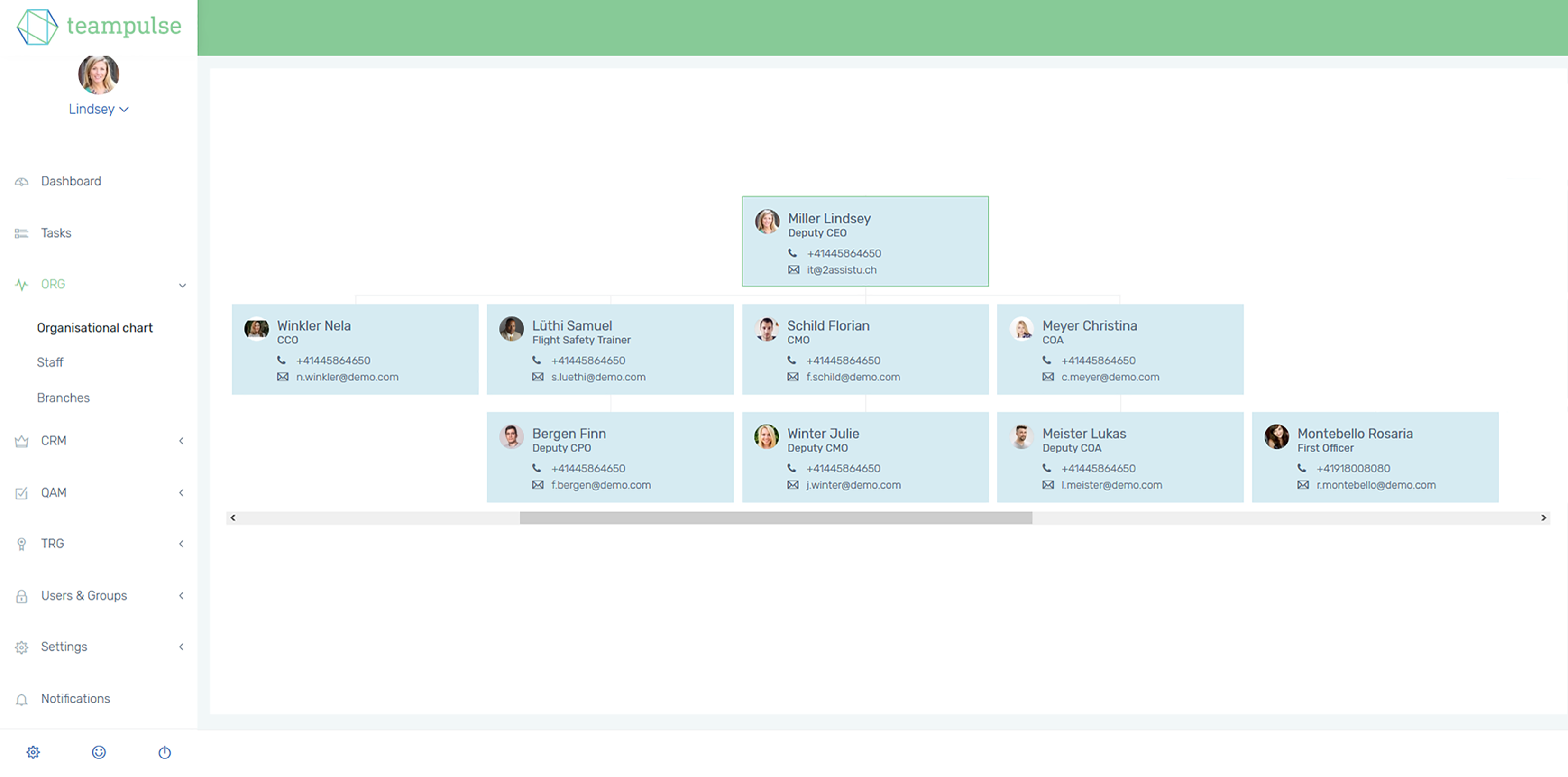Expand the TRG section chevron
This screenshot has height=777, width=1568.
[182, 543]
